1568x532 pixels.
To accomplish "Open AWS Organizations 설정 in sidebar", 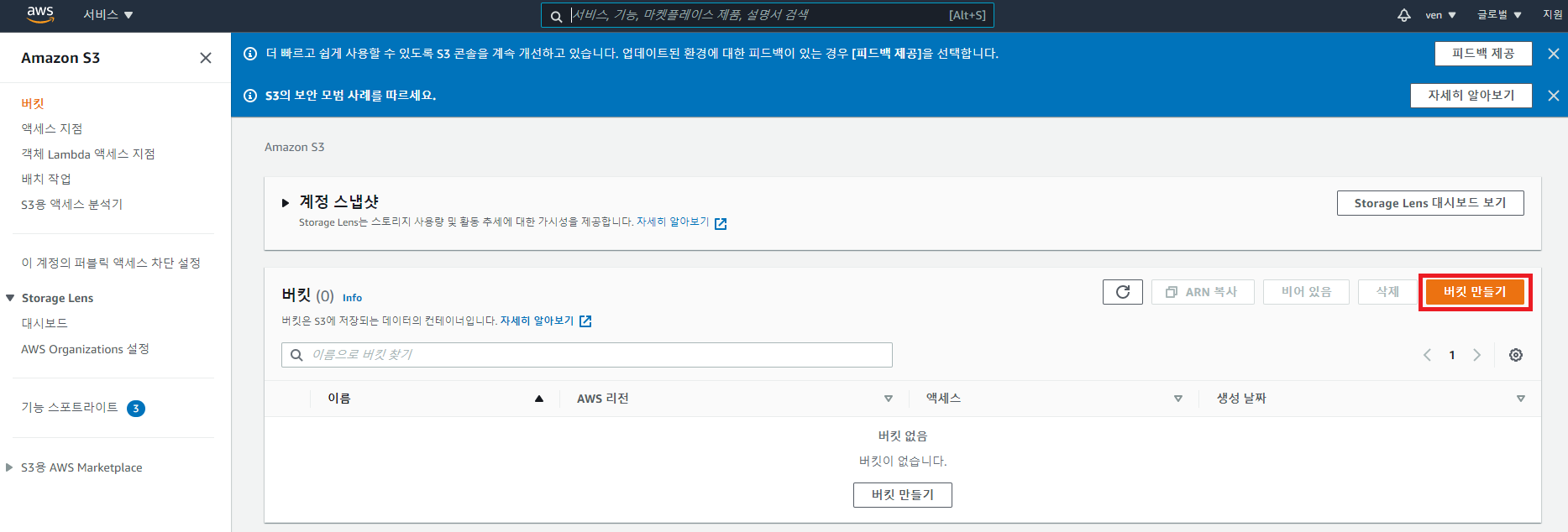I will click(x=85, y=349).
